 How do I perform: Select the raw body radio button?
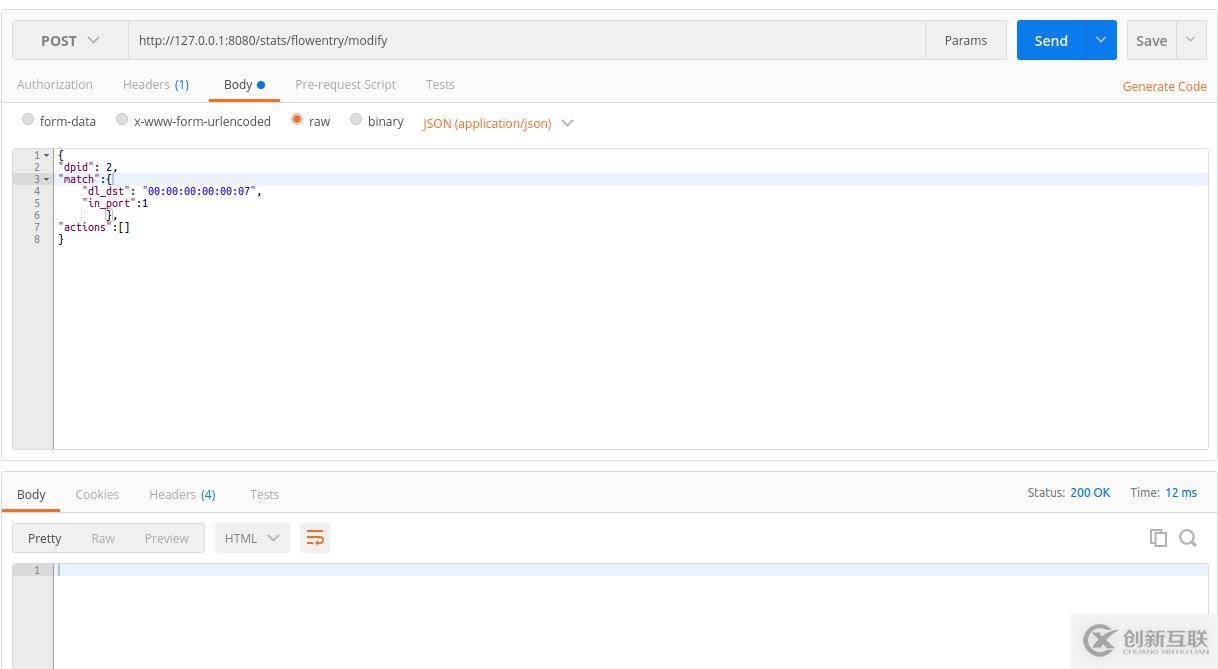pyautogui.click(x=297, y=120)
